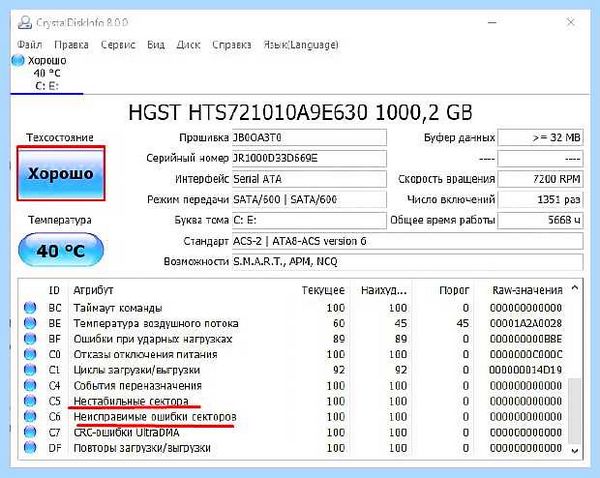
Task: Click status orb for C5 row
Action: [30, 401]
